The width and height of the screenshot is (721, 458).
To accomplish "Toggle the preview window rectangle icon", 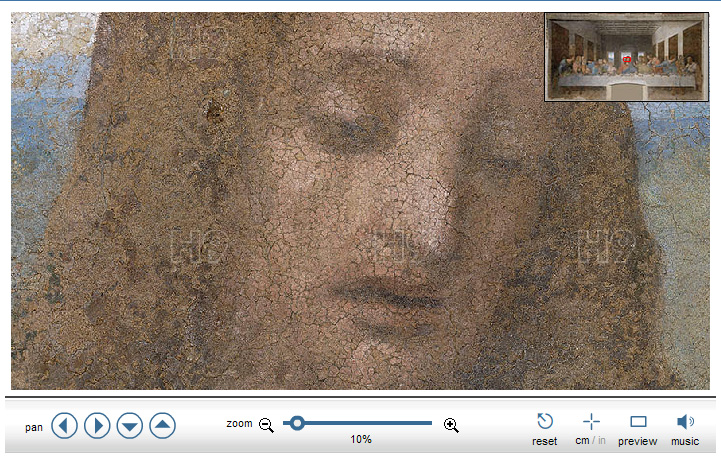I will click(638, 422).
